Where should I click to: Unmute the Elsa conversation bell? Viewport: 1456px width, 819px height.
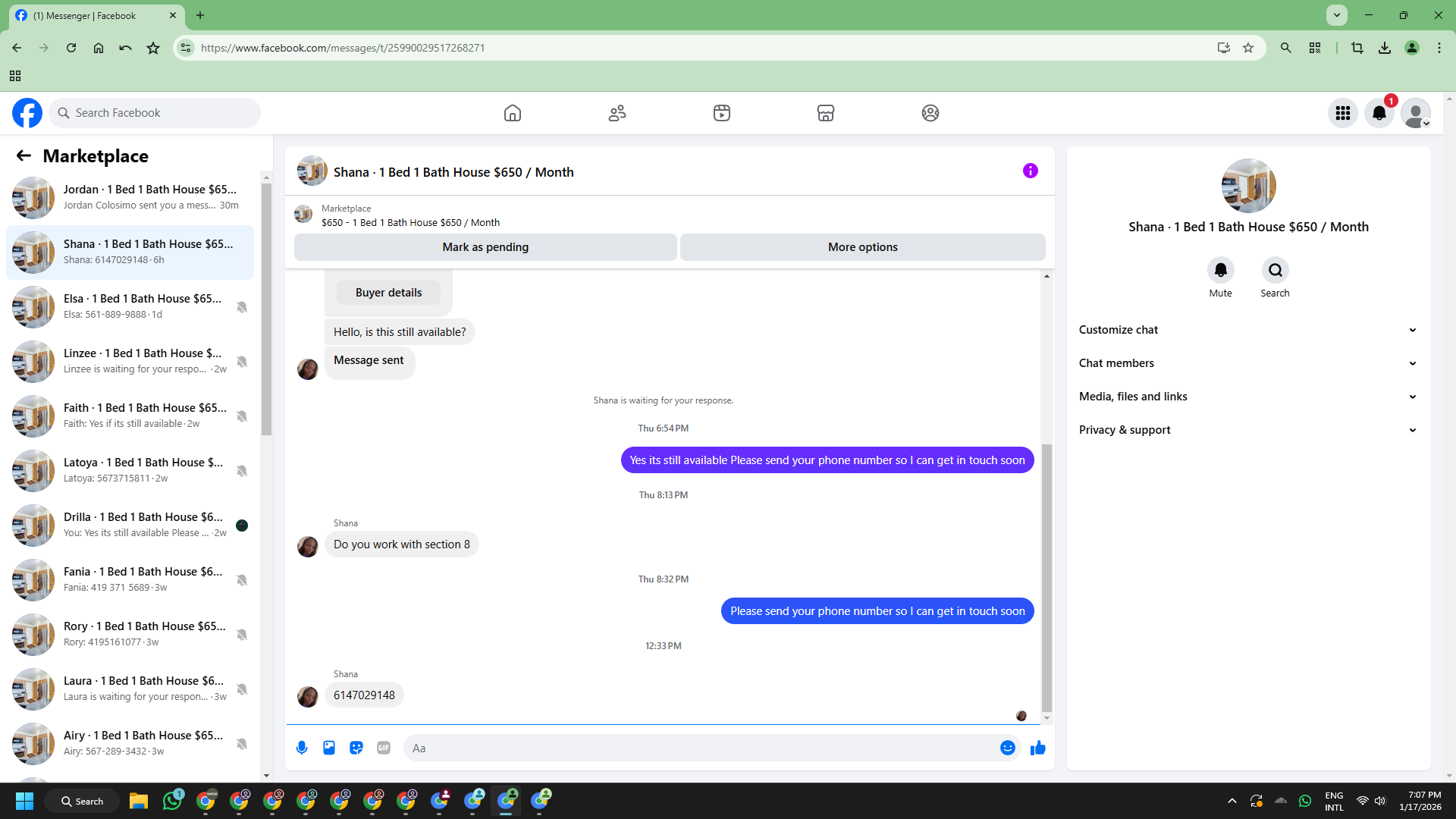(x=242, y=307)
